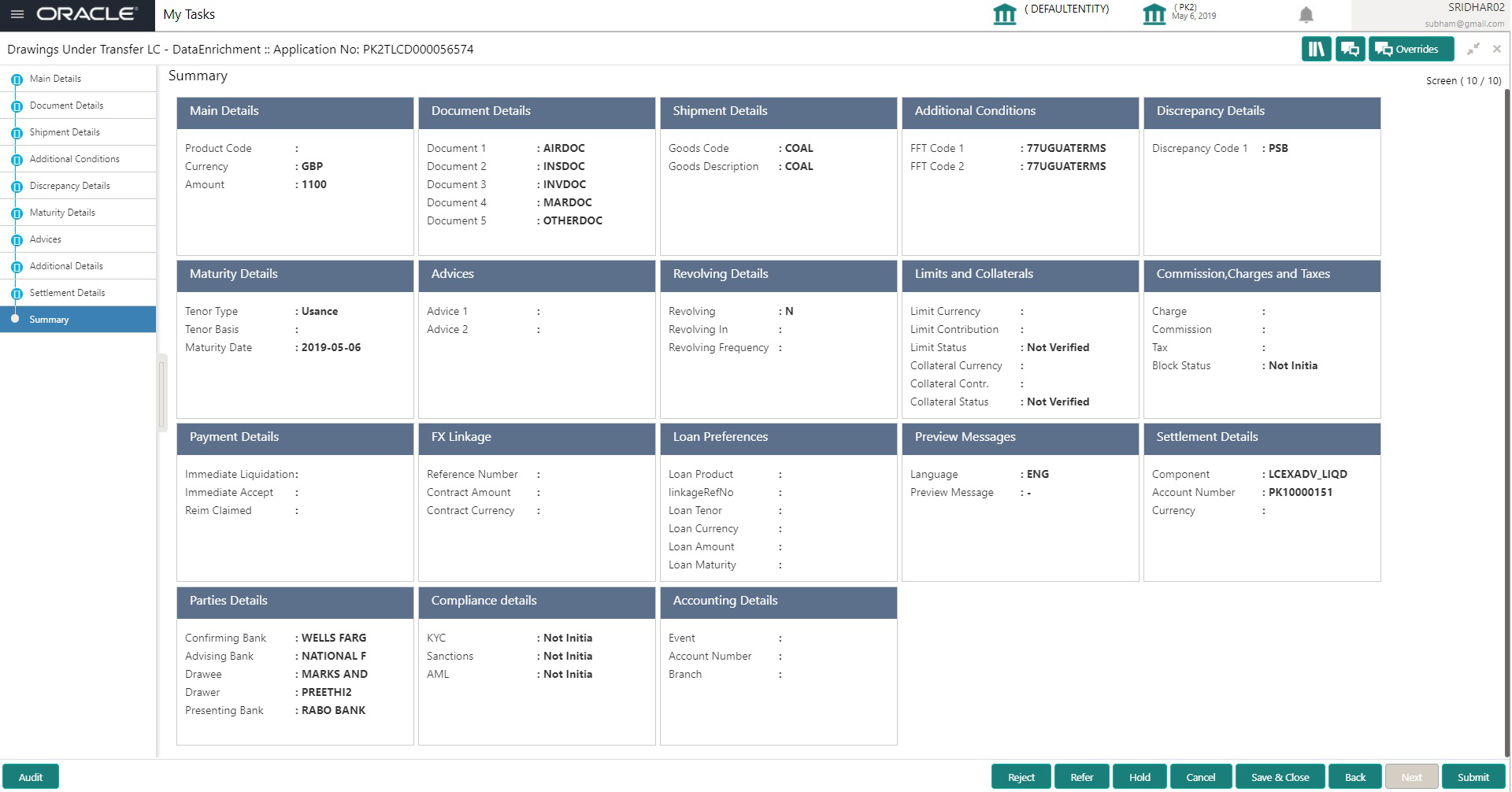Open the documents library icon button
Screen dimensions: 1512x792
[x=1316, y=49]
